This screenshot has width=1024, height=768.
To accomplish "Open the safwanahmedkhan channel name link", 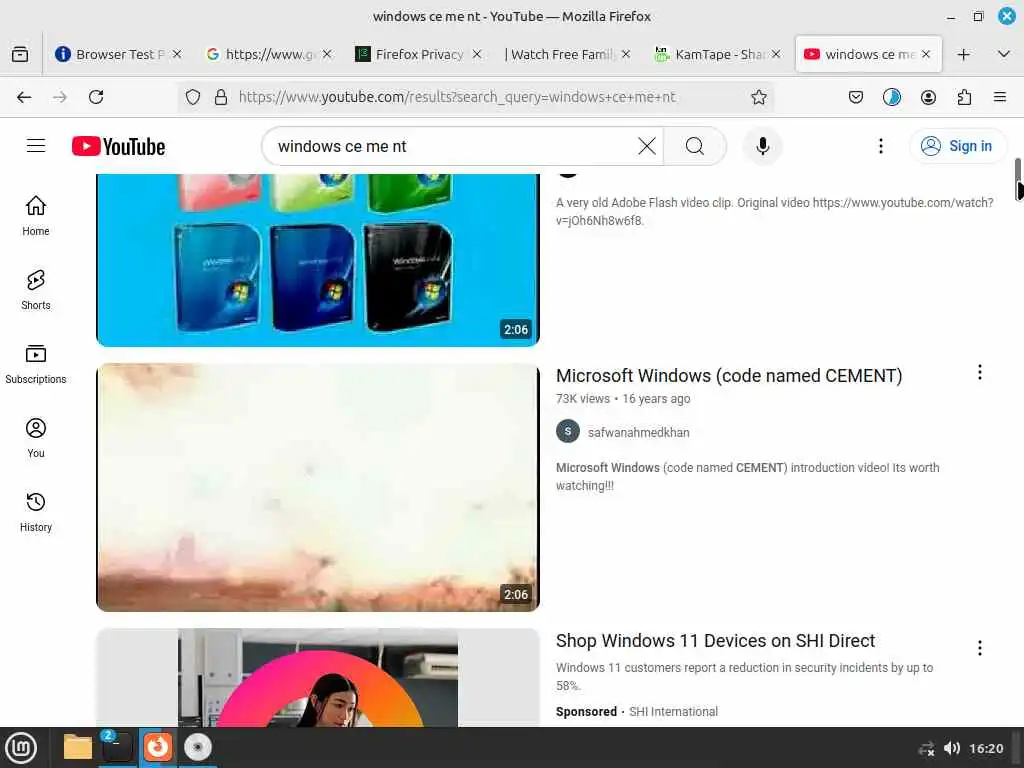I will click(x=638, y=432).
